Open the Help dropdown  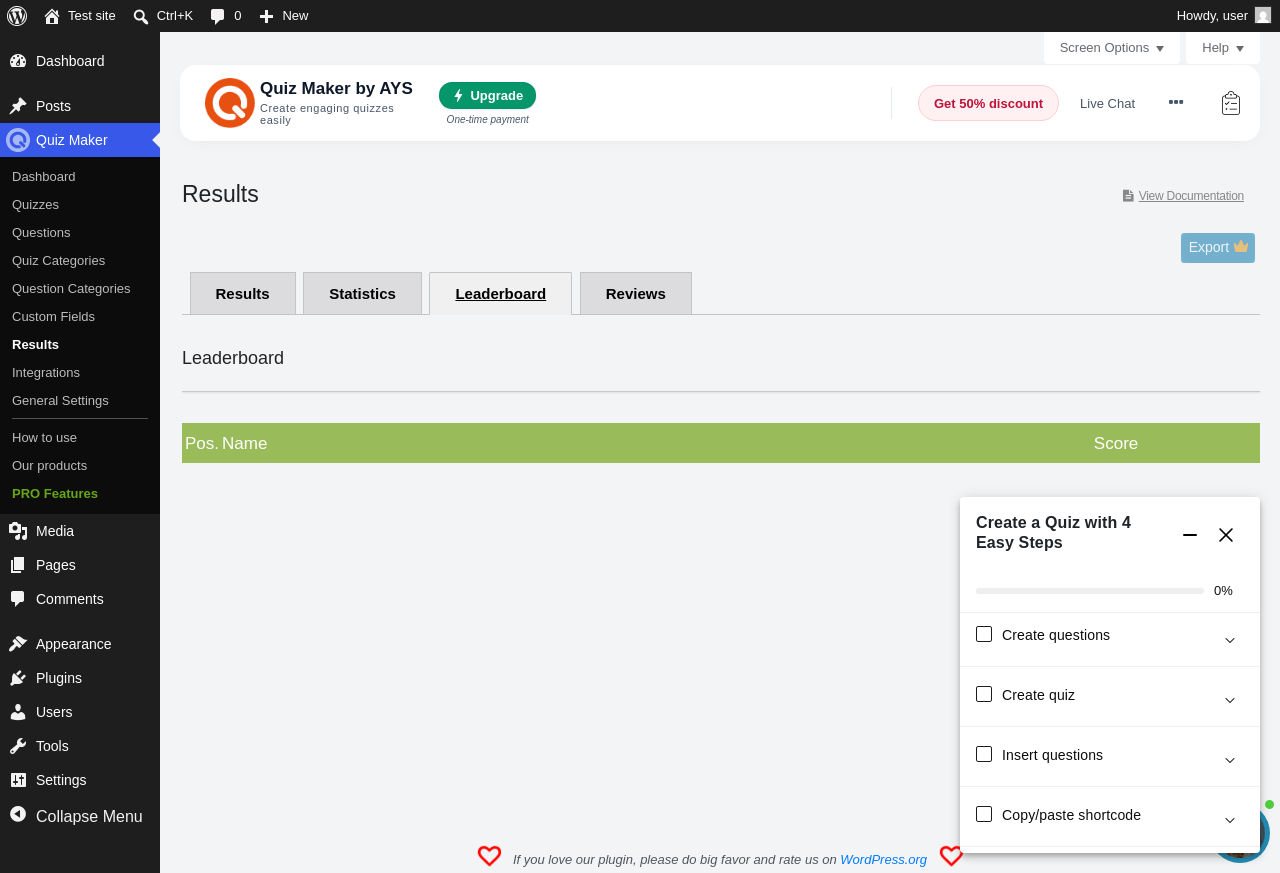pos(1223,48)
